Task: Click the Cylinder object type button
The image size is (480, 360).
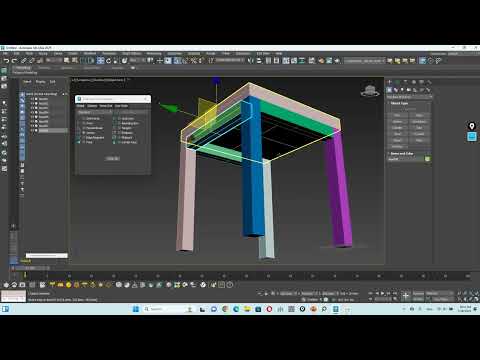Action: tap(397, 128)
